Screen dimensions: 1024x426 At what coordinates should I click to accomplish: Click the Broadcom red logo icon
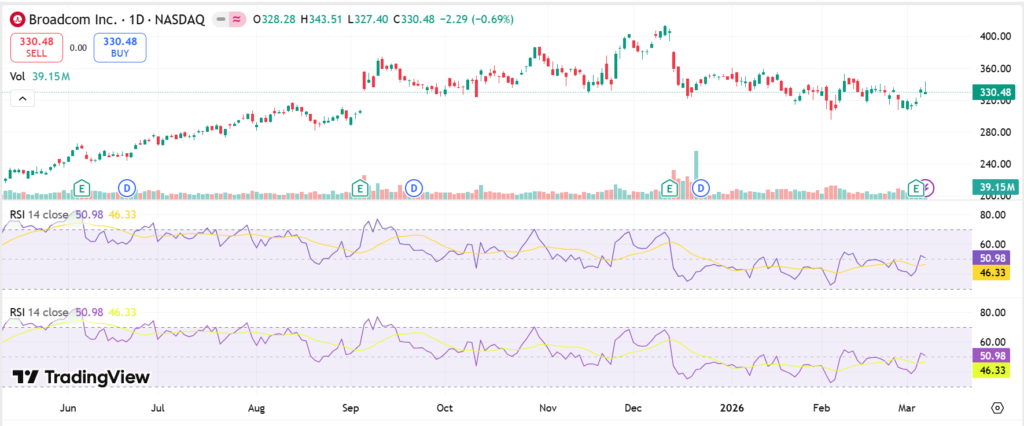click(x=18, y=20)
